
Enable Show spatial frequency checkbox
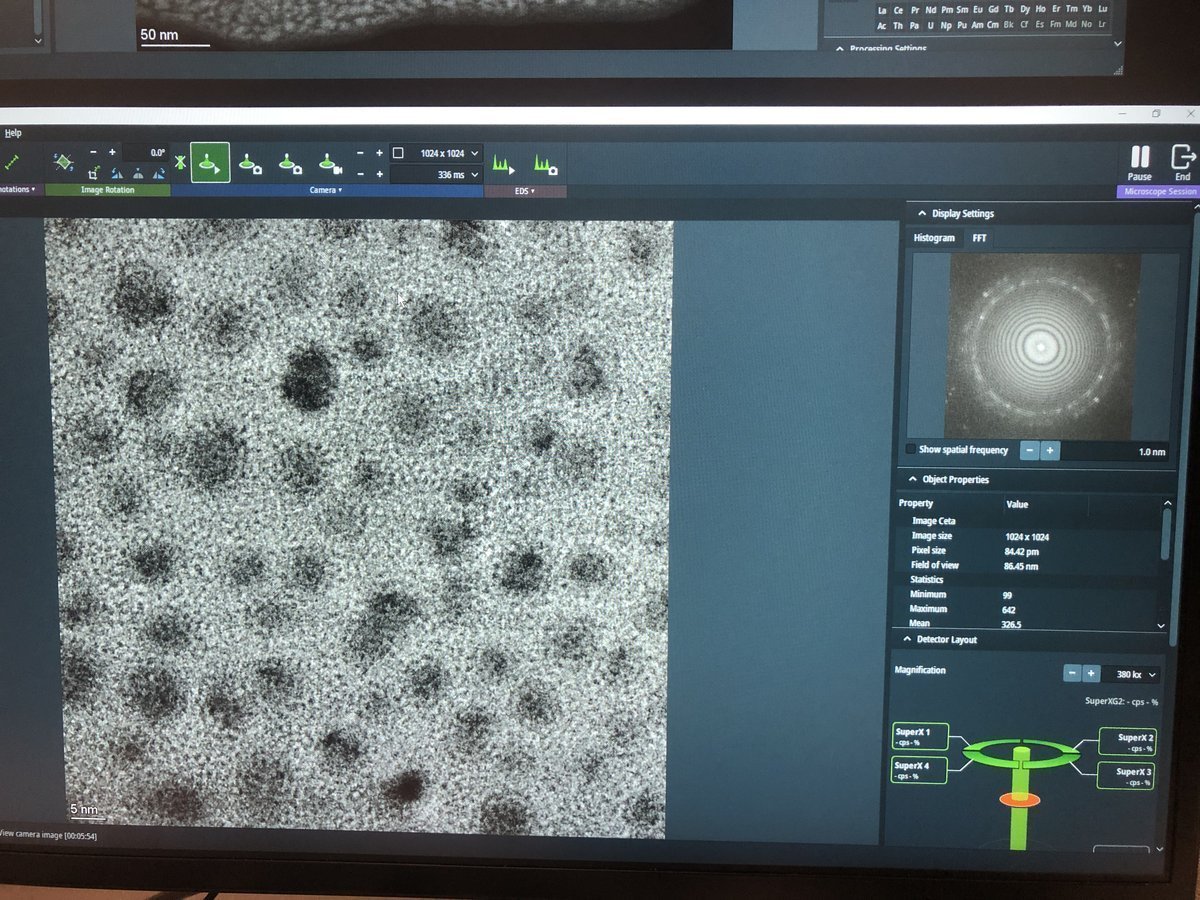tap(911, 450)
